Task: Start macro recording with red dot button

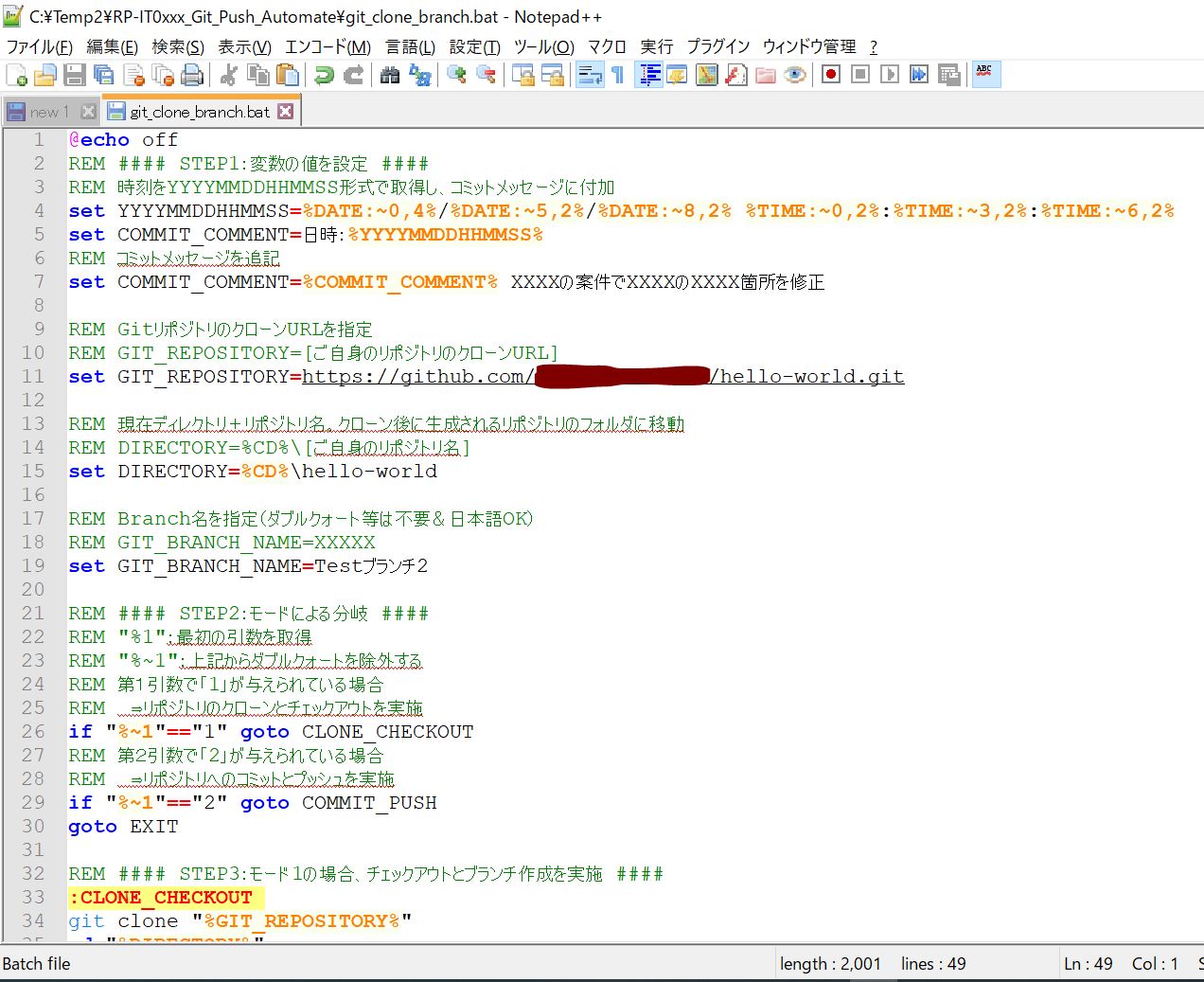Action: coord(831,75)
